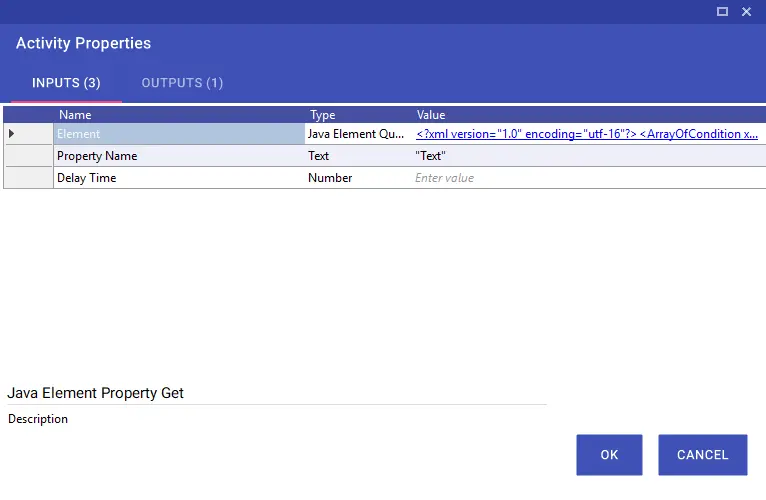Click the Delay Time name cell

click(x=179, y=178)
